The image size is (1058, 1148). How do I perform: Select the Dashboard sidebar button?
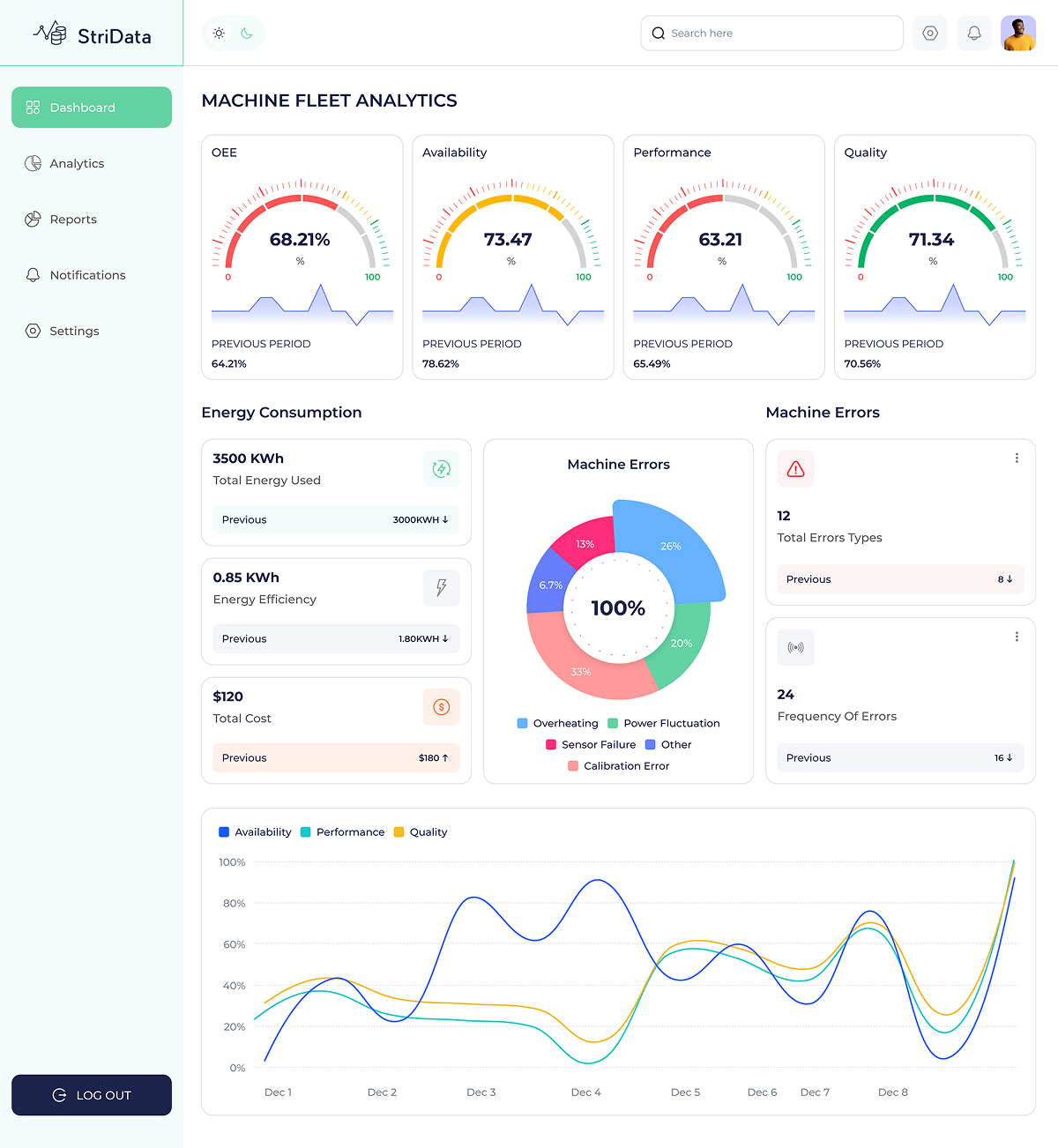pos(92,108)
